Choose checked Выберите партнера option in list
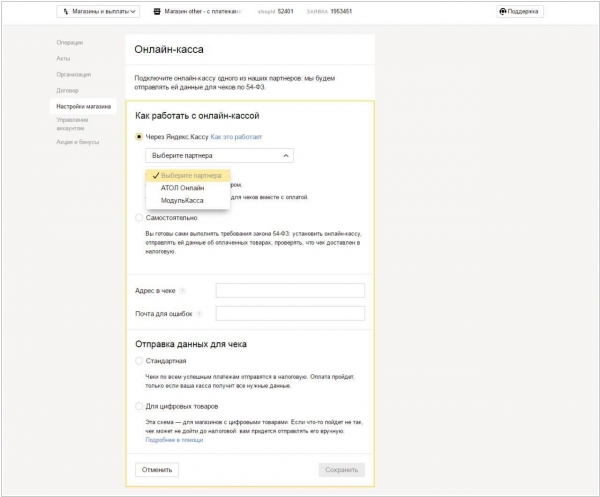This screenshot has height=497, width=600. coord(188,176)
